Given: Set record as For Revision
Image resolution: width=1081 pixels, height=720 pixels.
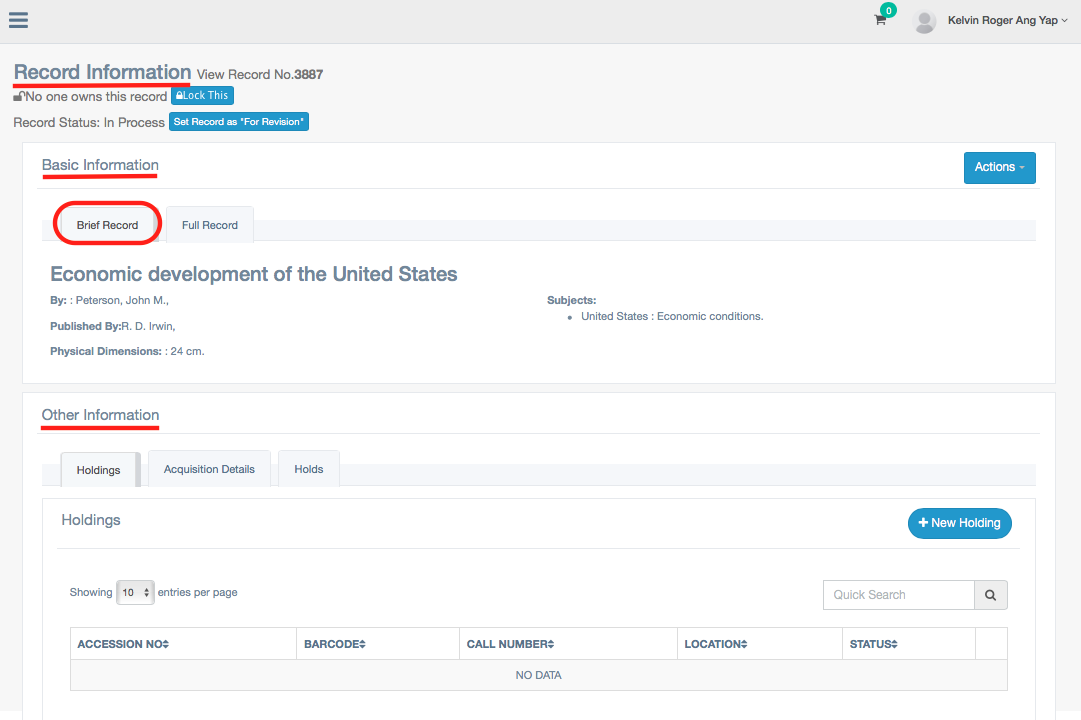Looking at the screenshot, I should tap(239, 122).
